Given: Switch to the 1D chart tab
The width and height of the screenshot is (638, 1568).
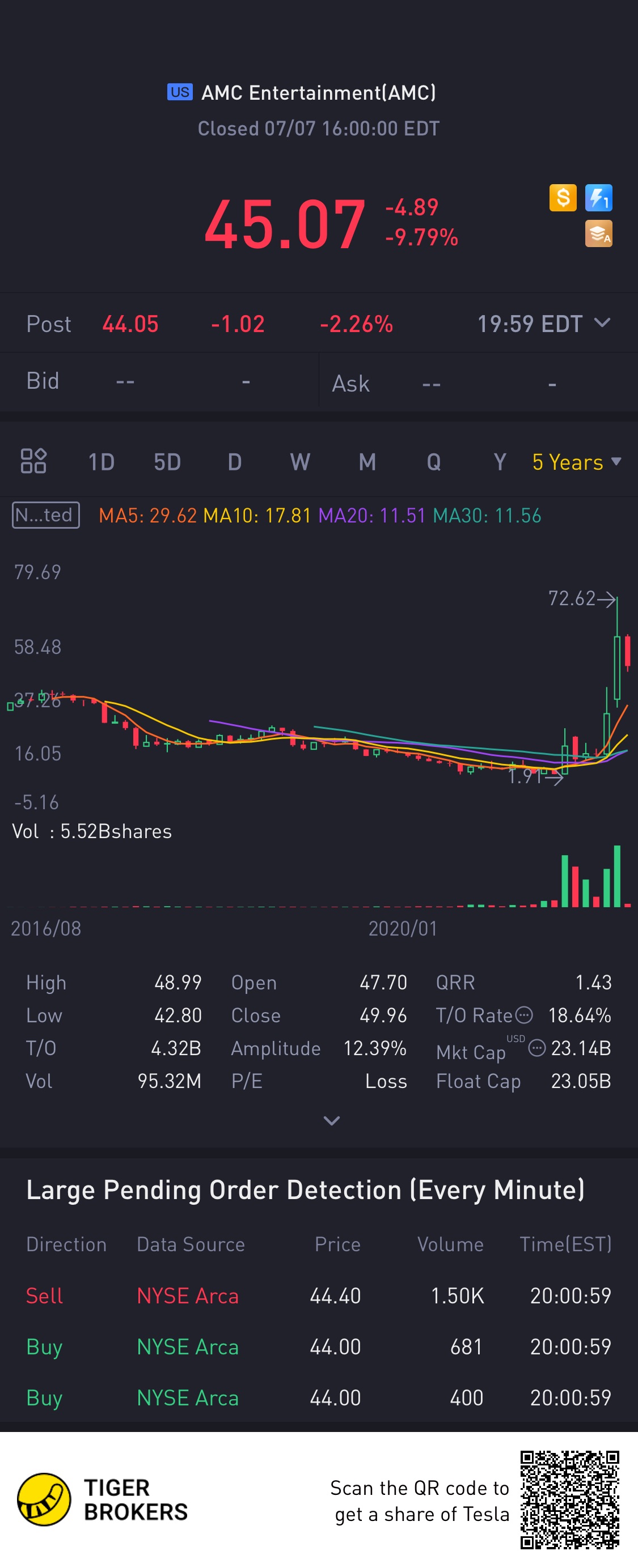Looking at the screenshot, I should 101,462.
